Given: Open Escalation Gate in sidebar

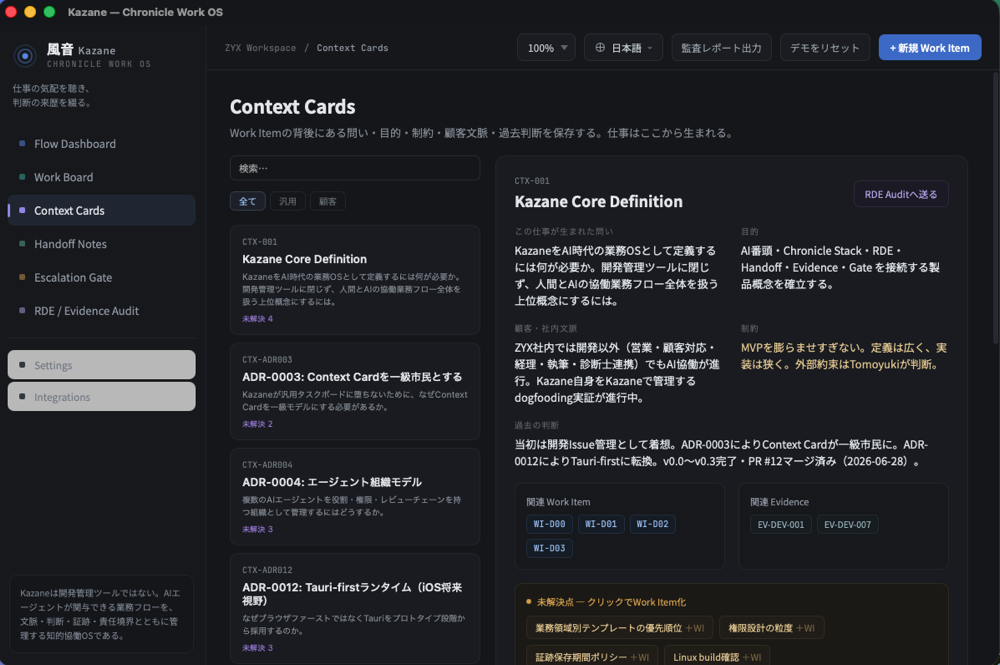Looking at the screenshot, I should click(x=101, y=277).
